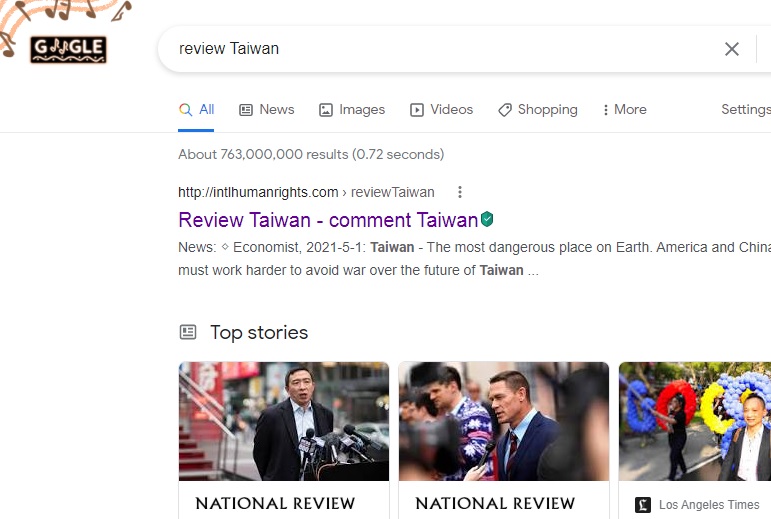Screen dimensions: 771x519
Task: Open the three-dot menu beside result URL
Action: (x=460, y=192)
